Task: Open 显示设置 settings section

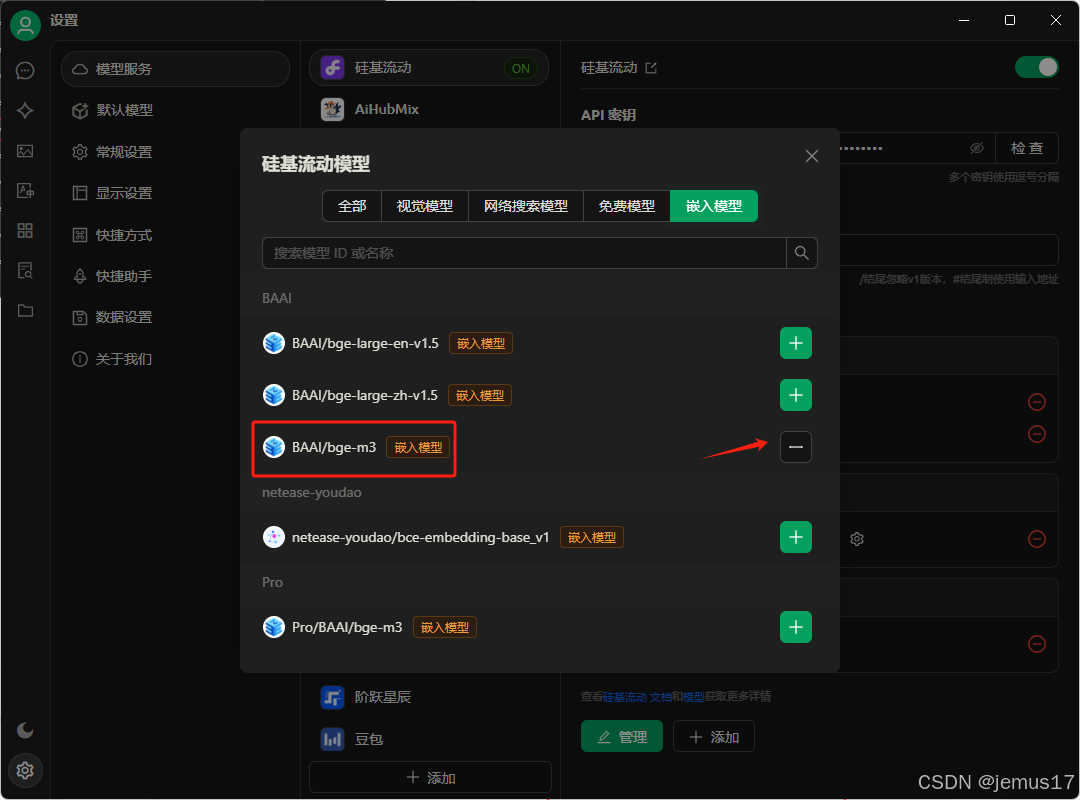Action: [x=176, y=193]
